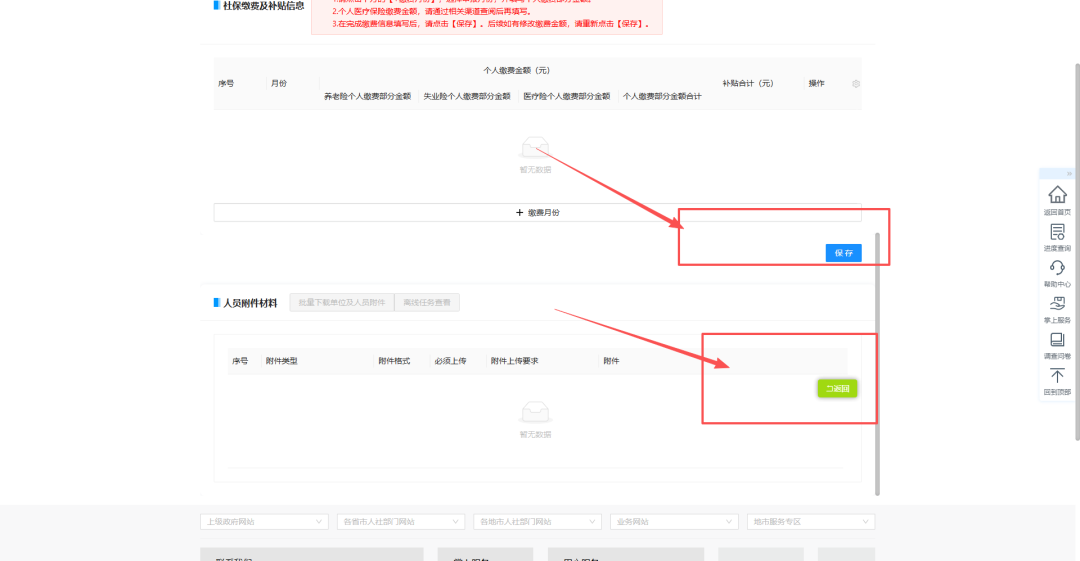The width and height of the screenshot is (1080, 561).
Task: Click 个人缴费金额（元） group header
Action: pyautogui.click(x=517, y=70)
